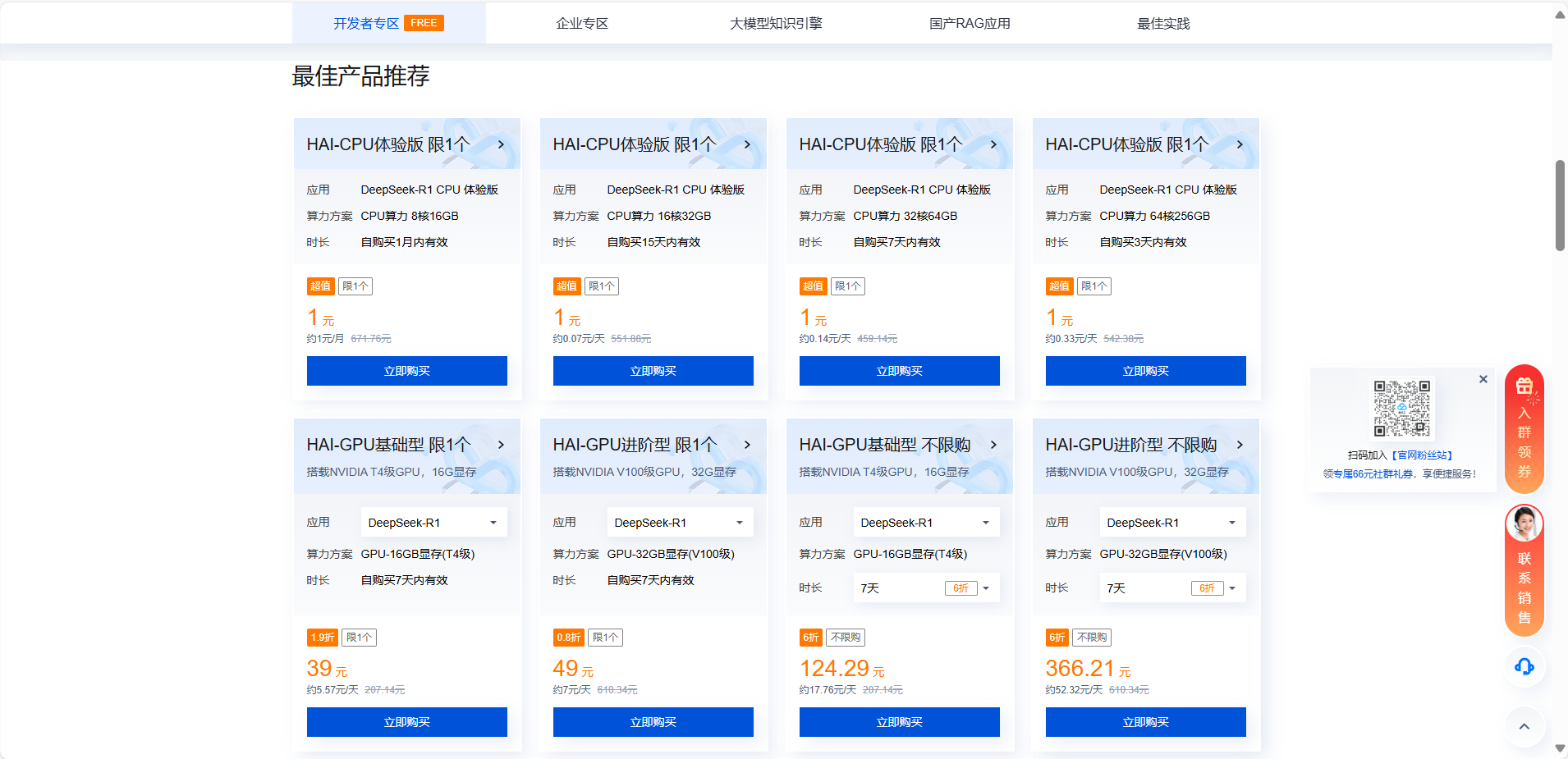
Task: Expand 应用 dropdown in HAI-GPU进阶型 不限购 card
Action: [1172, 523]
